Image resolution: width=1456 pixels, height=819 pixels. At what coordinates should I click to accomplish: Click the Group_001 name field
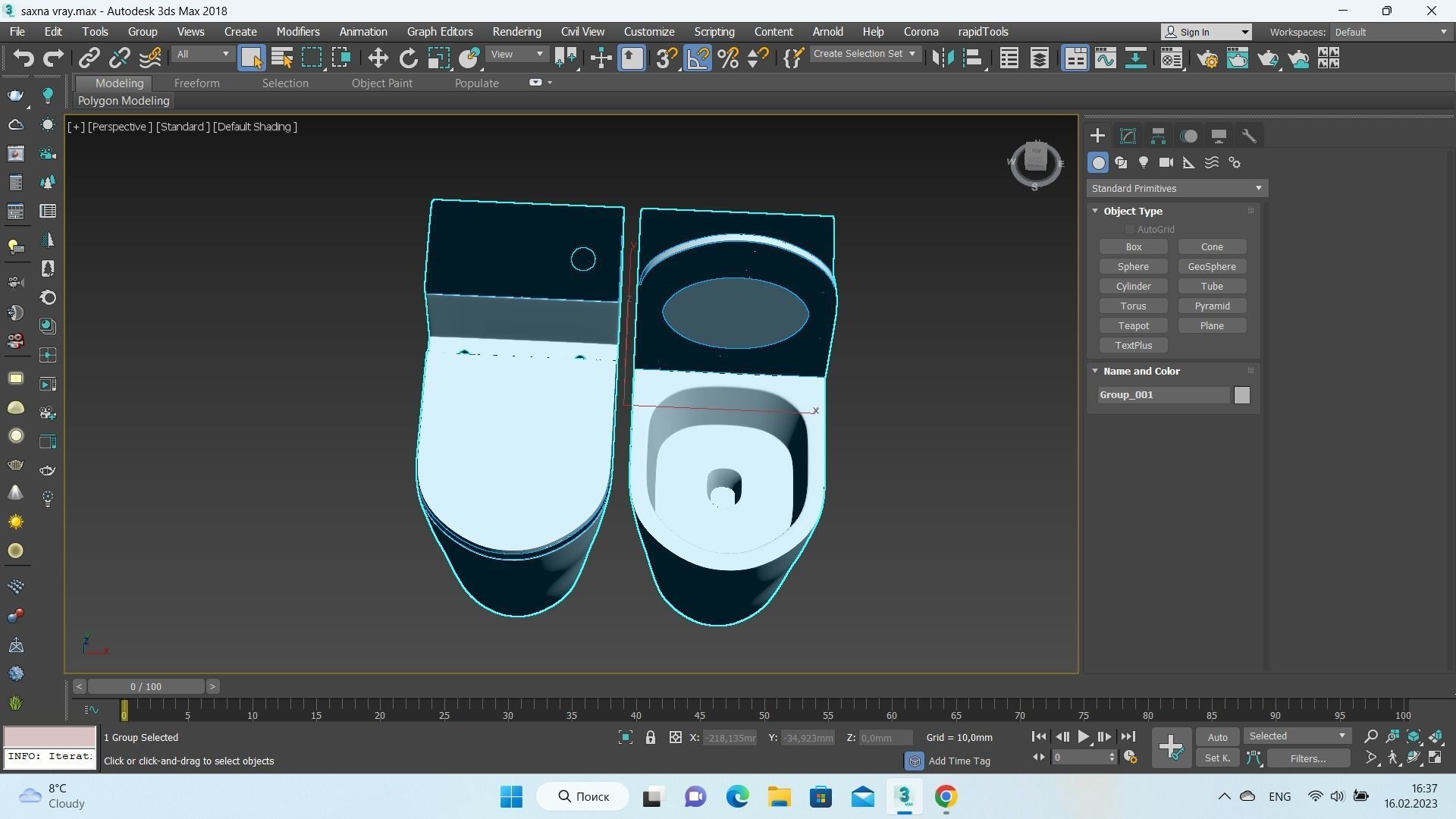[x=1163, y=395]
